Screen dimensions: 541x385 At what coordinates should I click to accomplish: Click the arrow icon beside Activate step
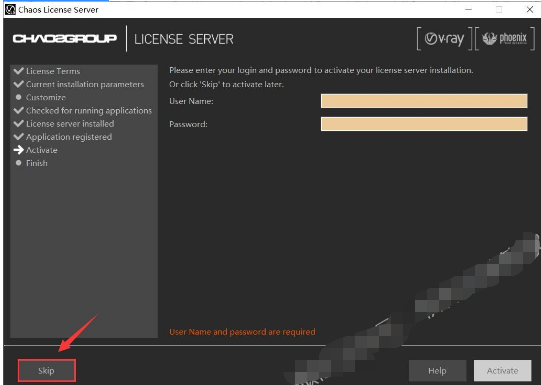[x=18, y=150]
